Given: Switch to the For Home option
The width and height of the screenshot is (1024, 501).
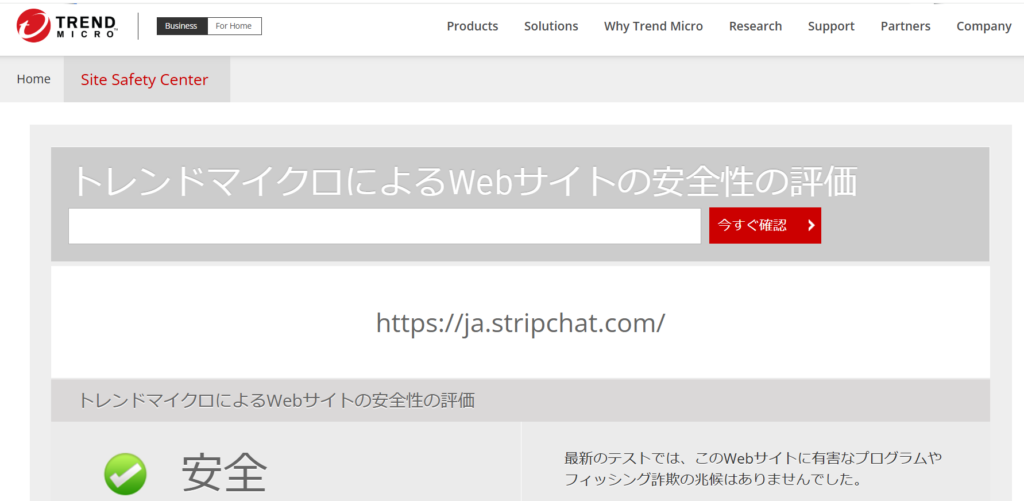Looking at the screenshot, I should 234,26.
